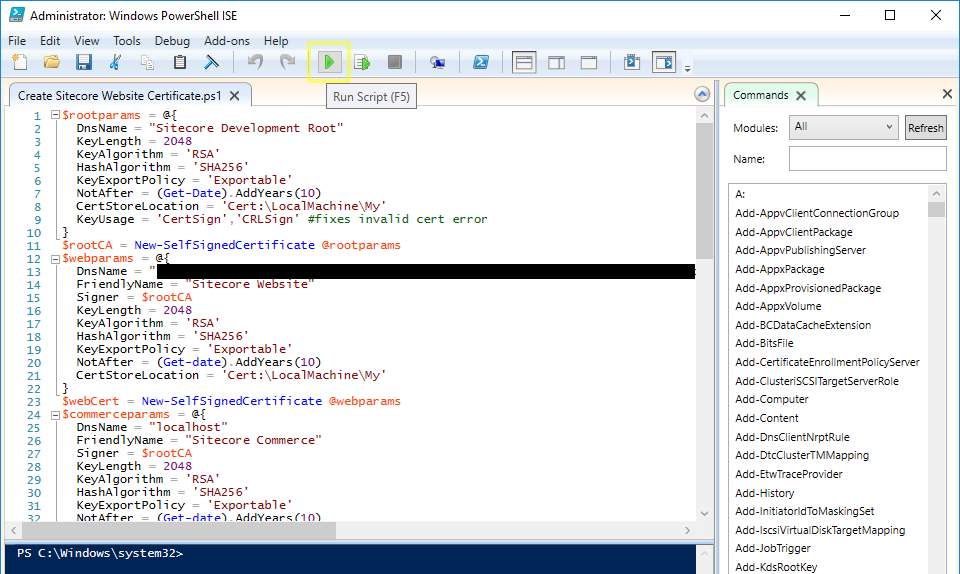The image size is (960, 574).
Task: Open toolbar overflow options arrow
Action: (688, 68)
